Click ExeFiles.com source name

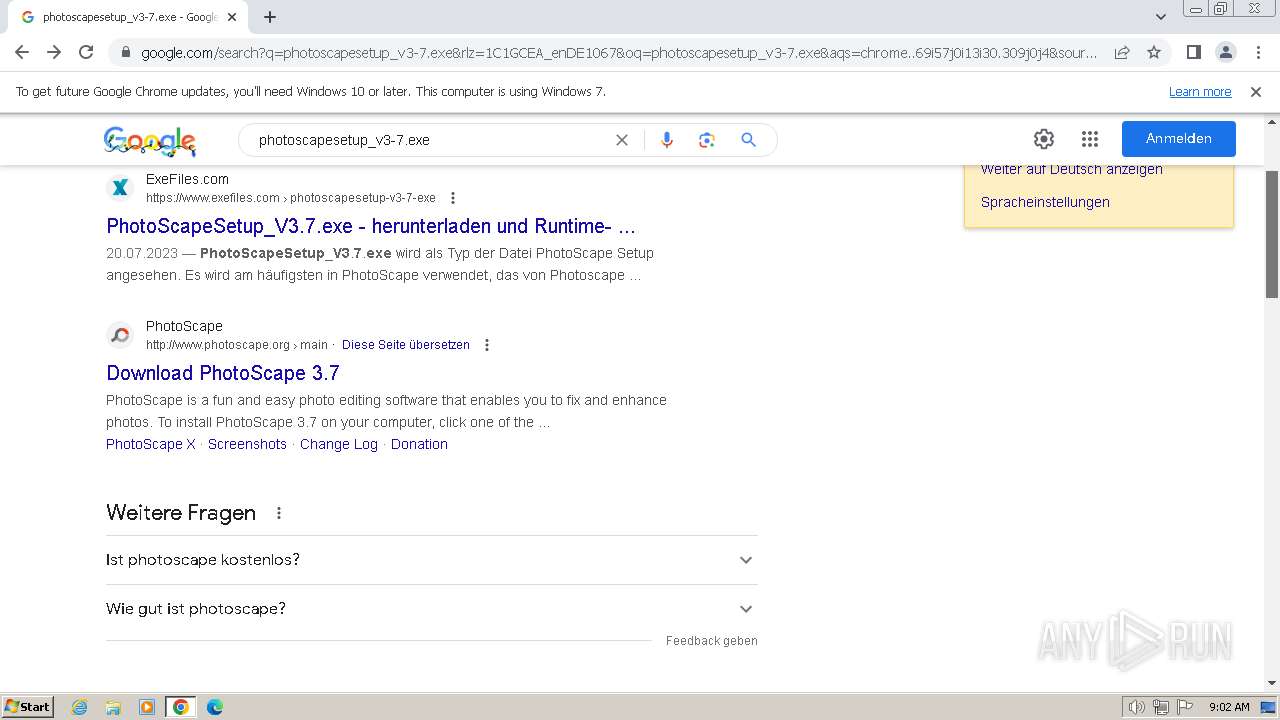pyautogui.click(x=187, y=179)
